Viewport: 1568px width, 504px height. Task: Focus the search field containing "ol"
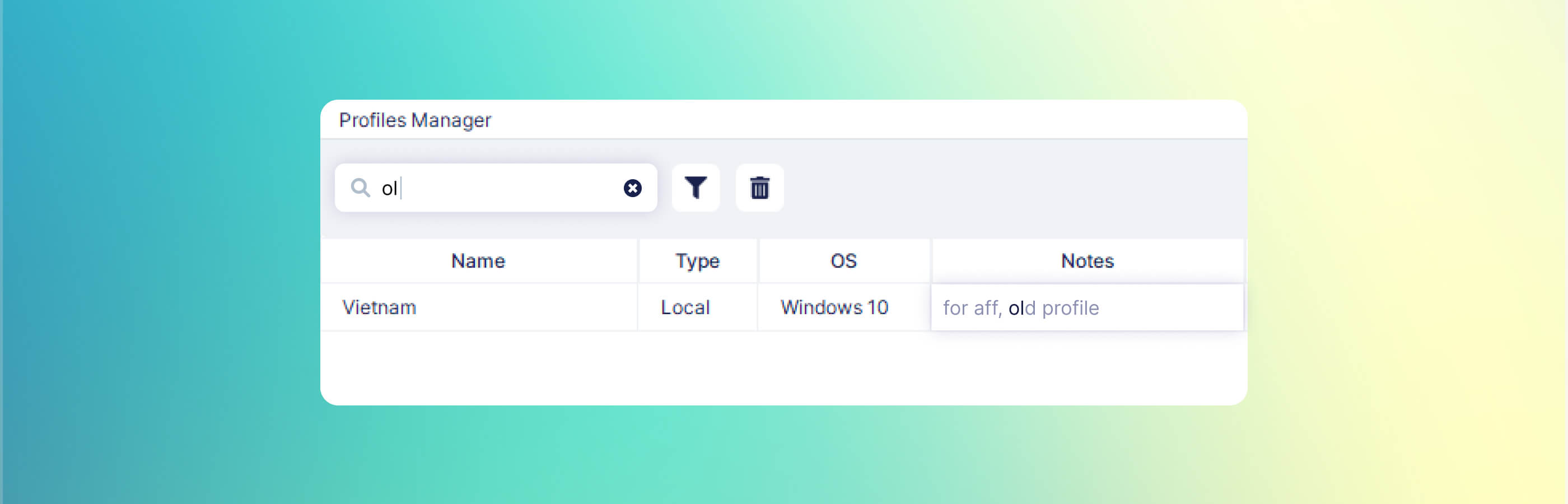coord(499,188)
